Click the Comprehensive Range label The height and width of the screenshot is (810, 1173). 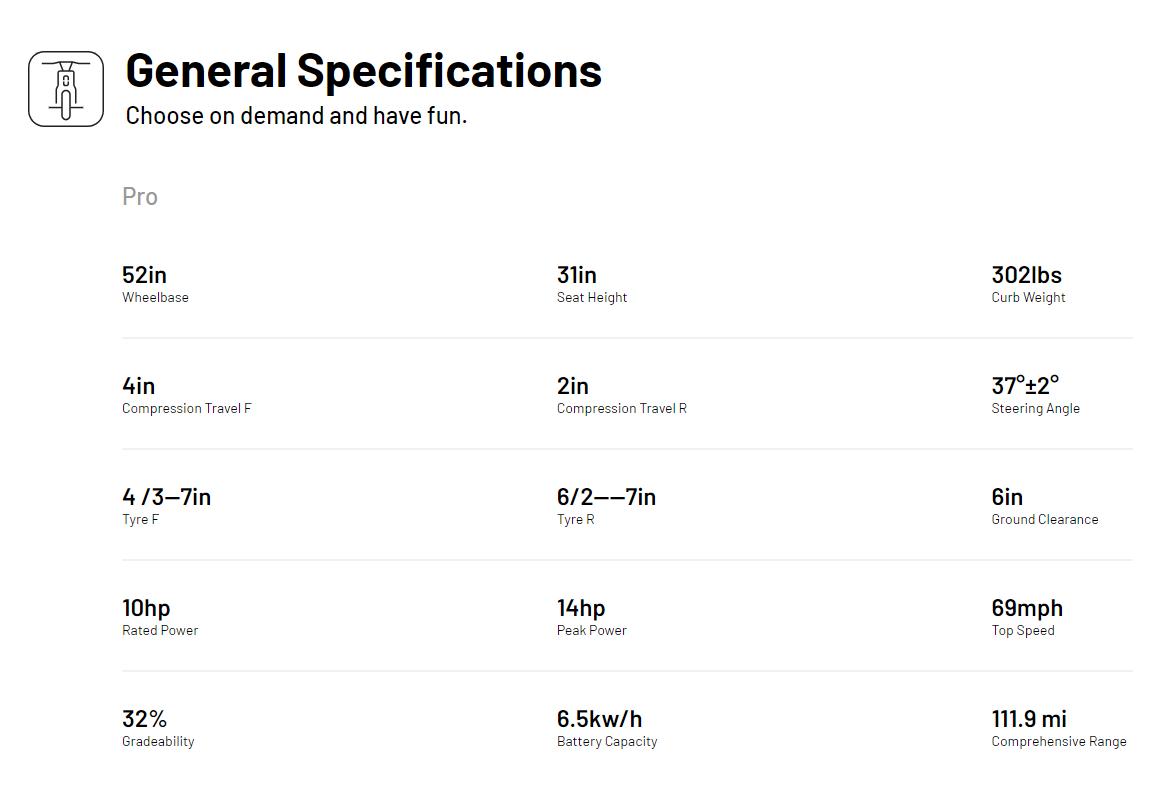1058,742
